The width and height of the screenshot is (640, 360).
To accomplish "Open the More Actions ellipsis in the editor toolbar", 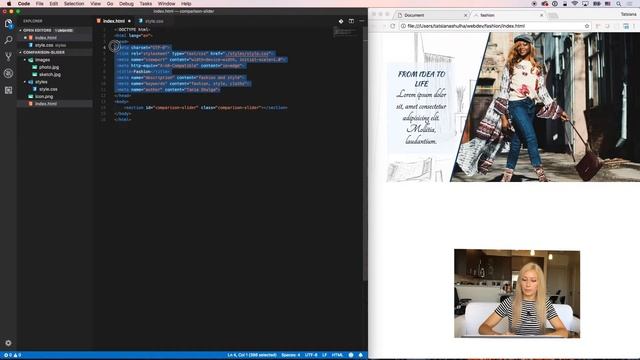I will pos(362,21).
